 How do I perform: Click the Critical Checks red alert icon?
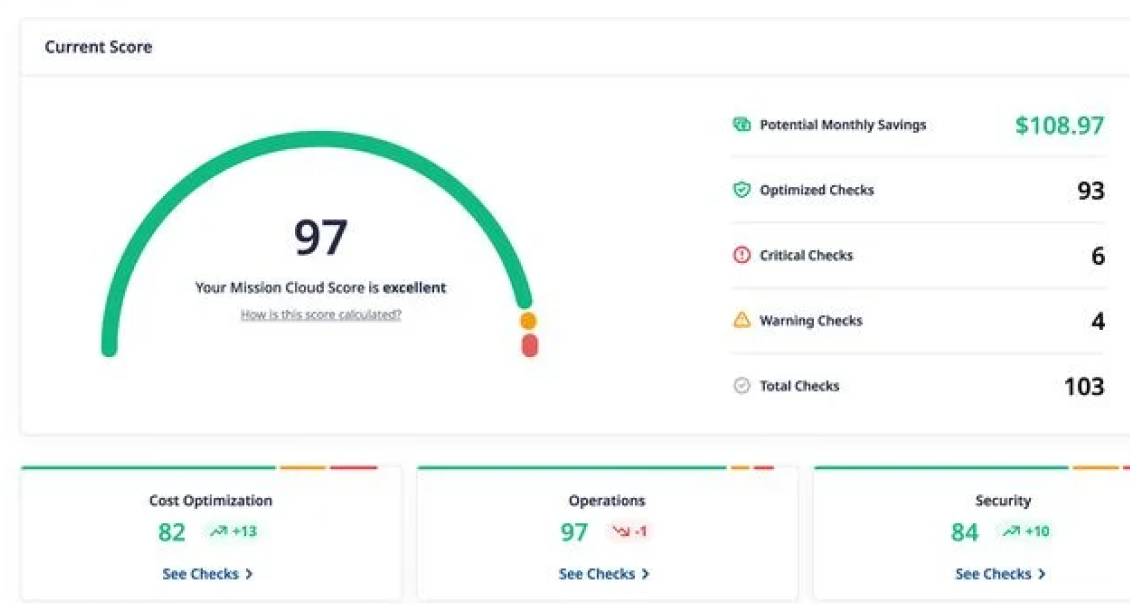[x=742, y=254]
